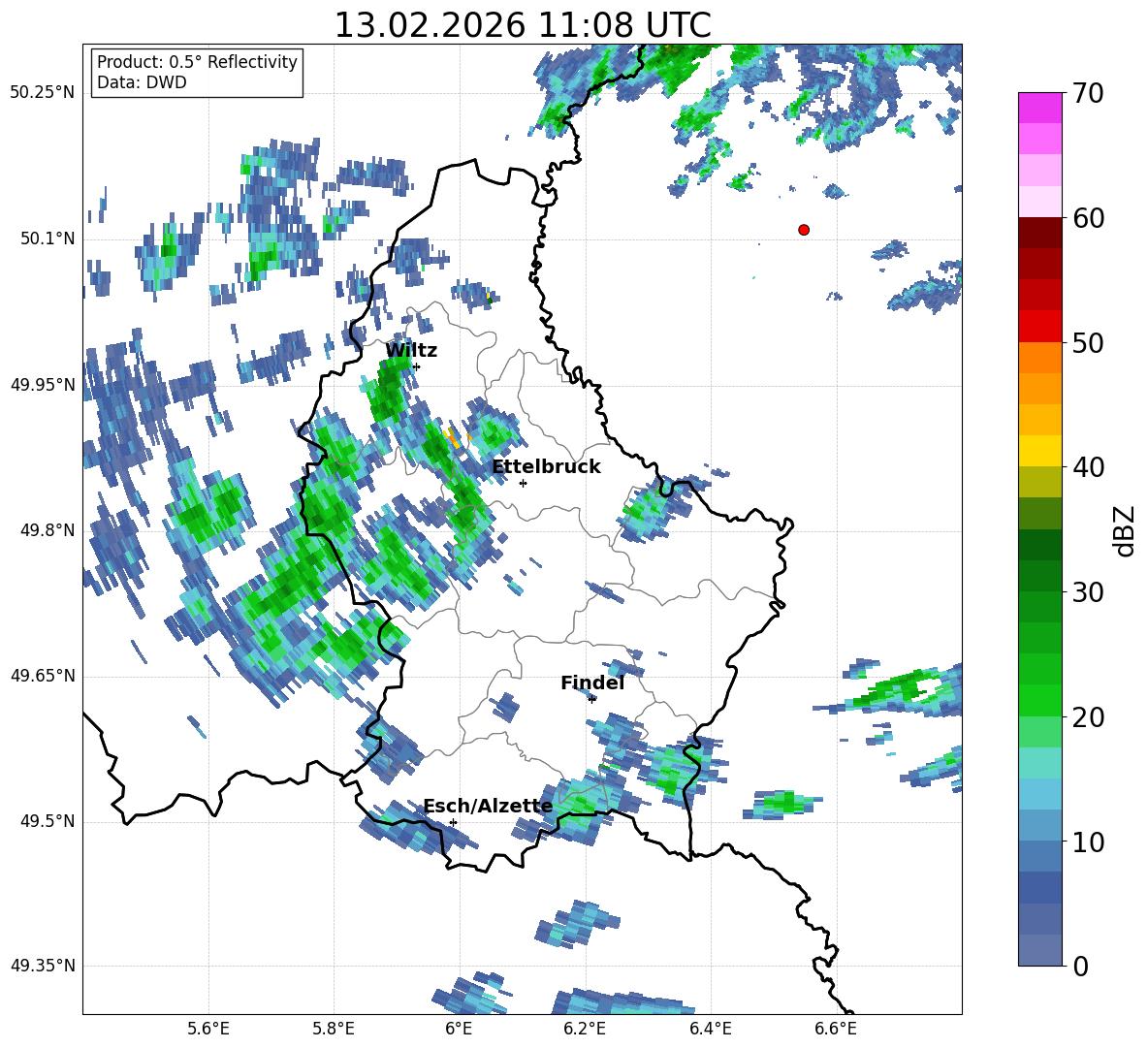The width and height of the screenshot is (1148, 1048).
Task: Click the Wiltz station cross marker
Action: (x=417, y=366)
